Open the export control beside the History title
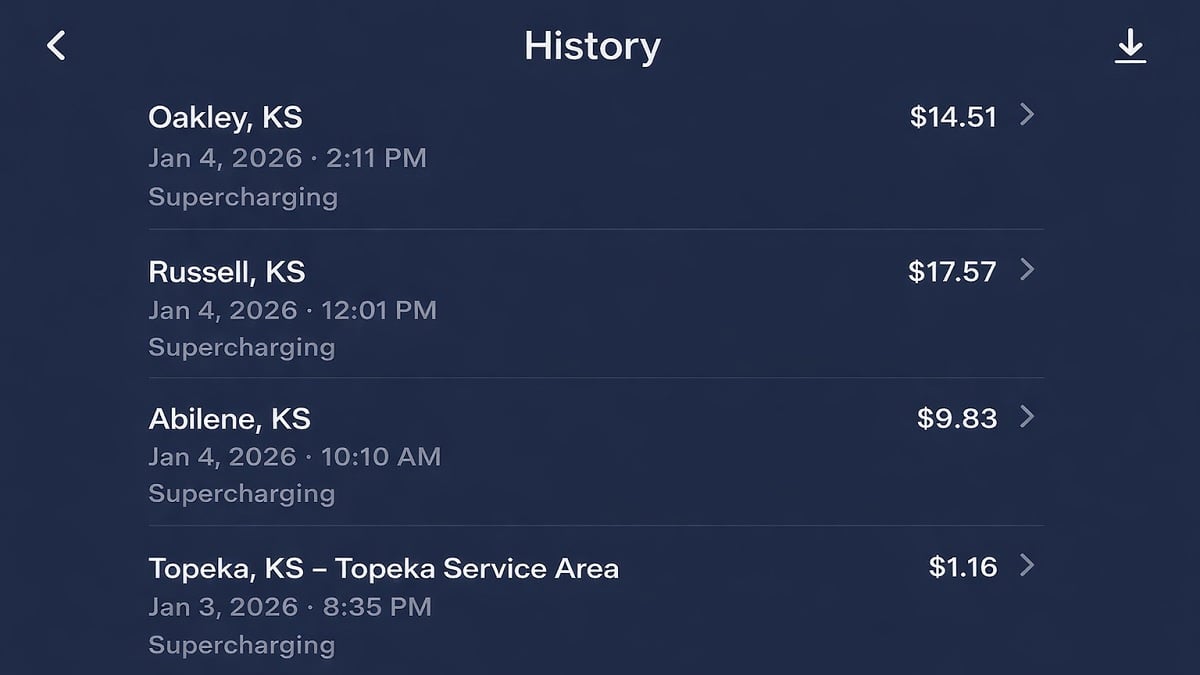This screenshot has height=675, width=1200. coord(1133,44)
